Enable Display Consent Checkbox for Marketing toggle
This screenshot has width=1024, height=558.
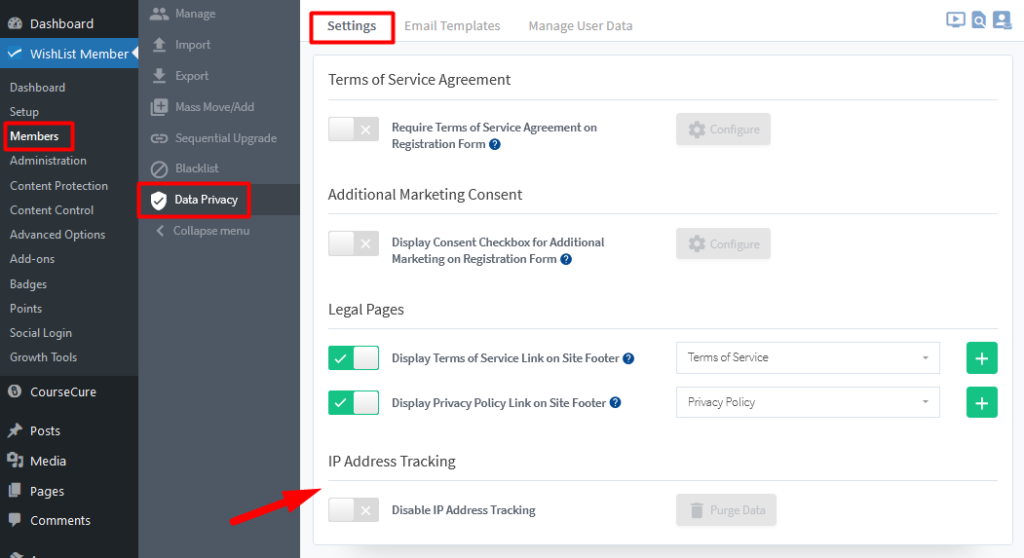click(353, 243)
